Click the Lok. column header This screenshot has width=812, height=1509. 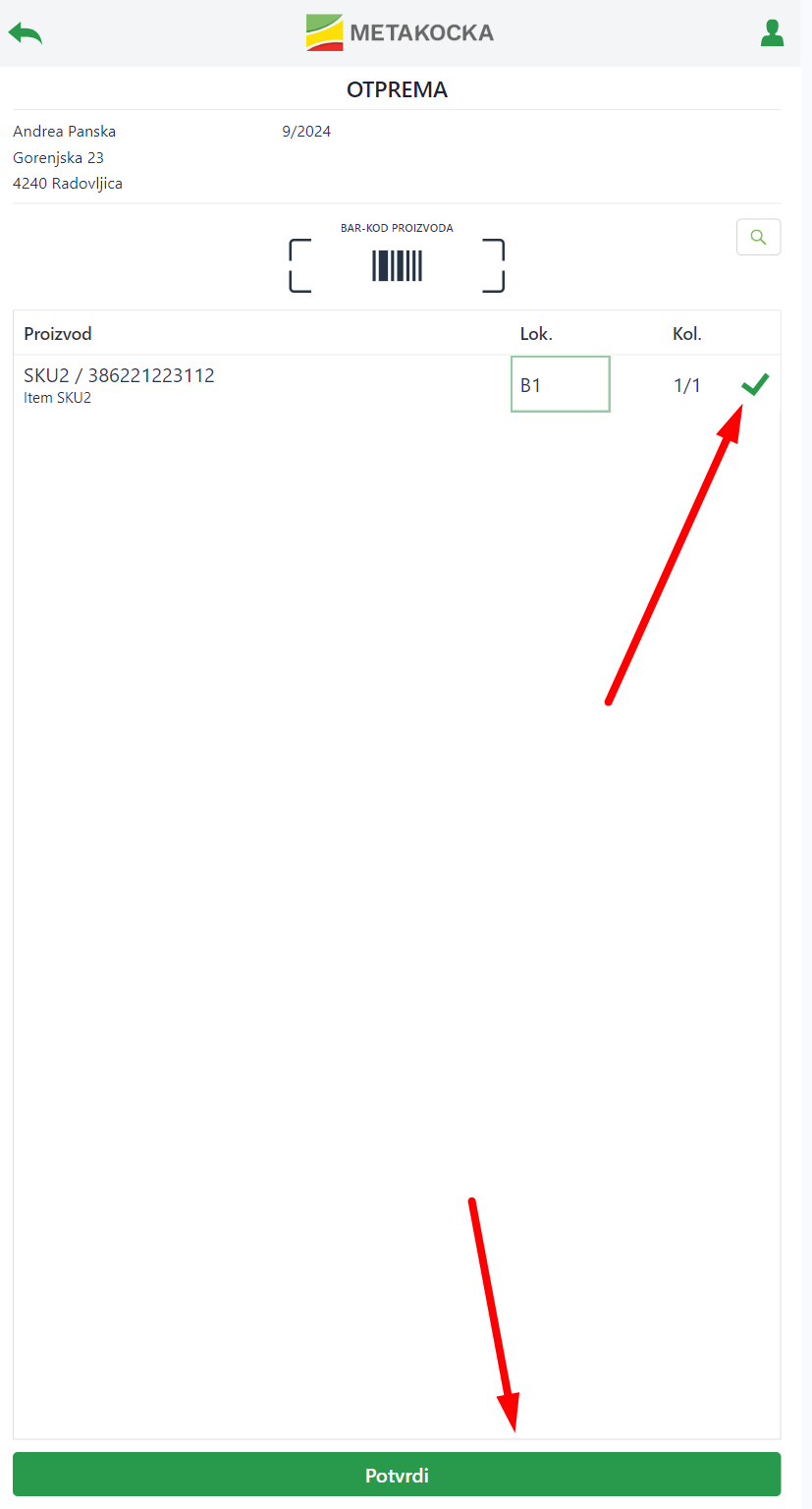click(x=536, y=334)
